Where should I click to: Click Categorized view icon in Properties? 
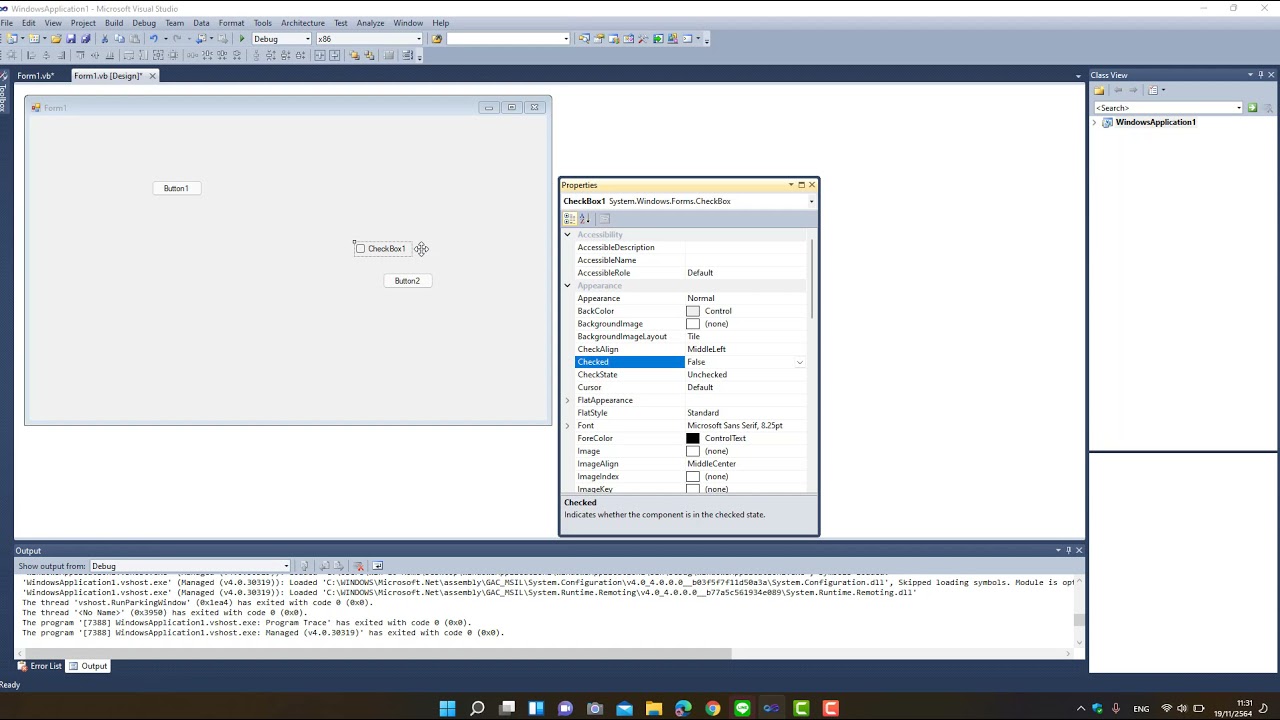pos(569,218)
